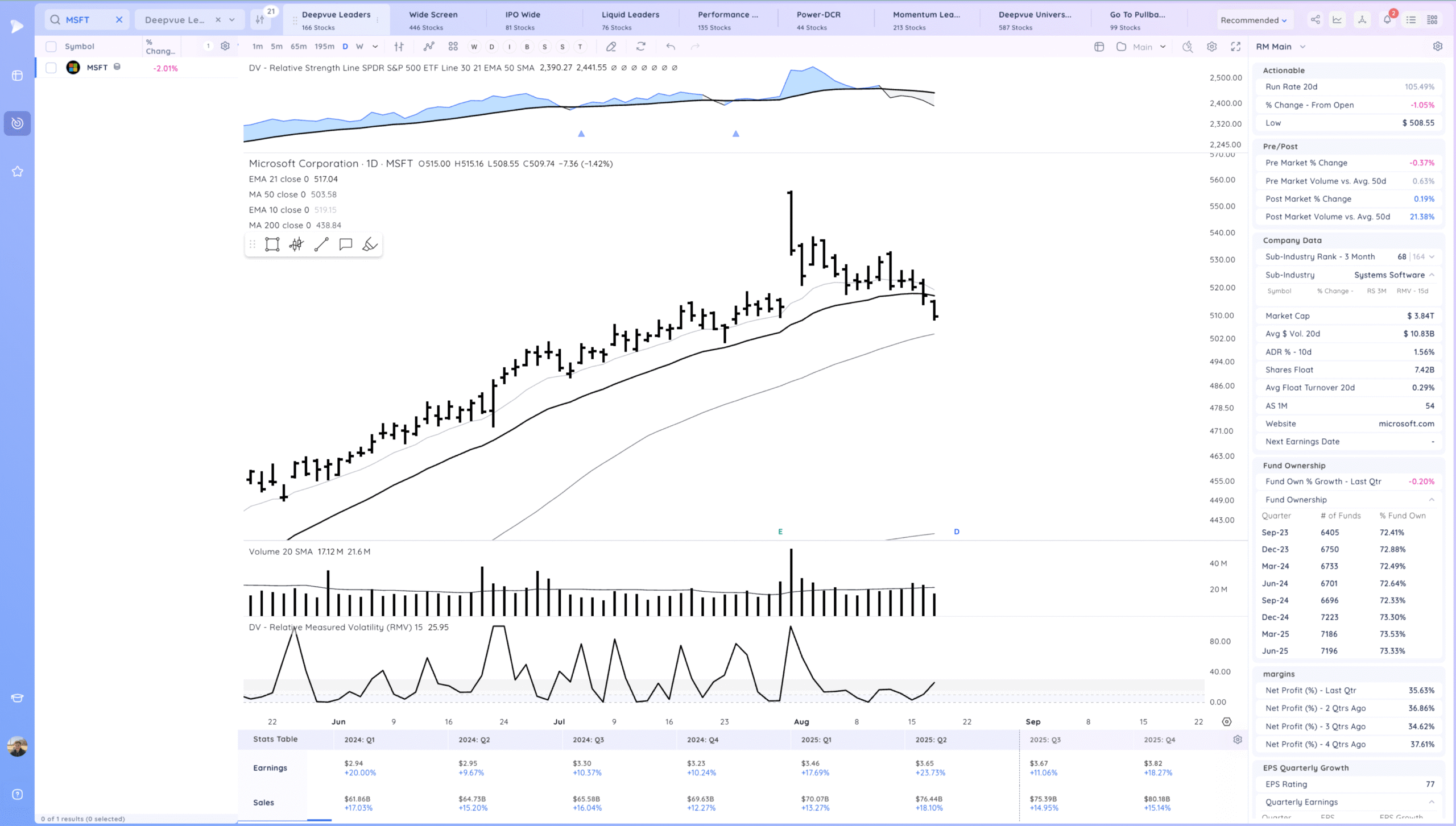Switch to Liquid Leaders tab
The image size is (1456, 826).
[630, 20]
